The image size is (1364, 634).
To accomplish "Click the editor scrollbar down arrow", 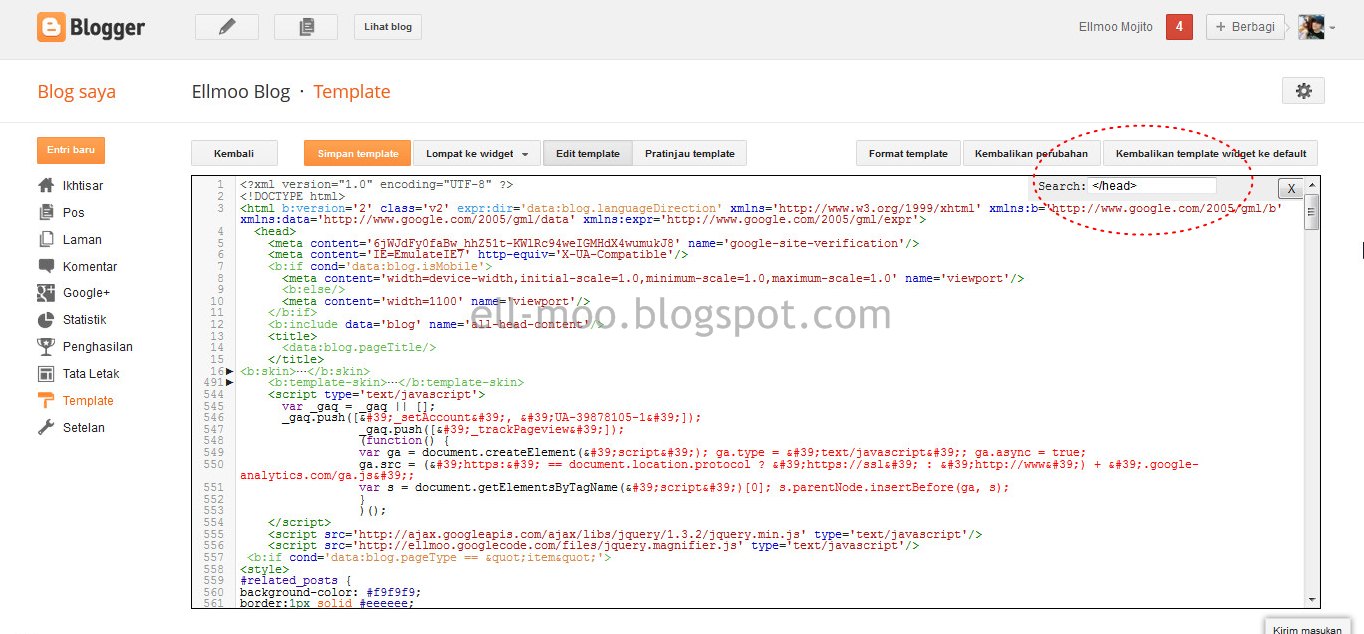I will [x=1312, y=599].
